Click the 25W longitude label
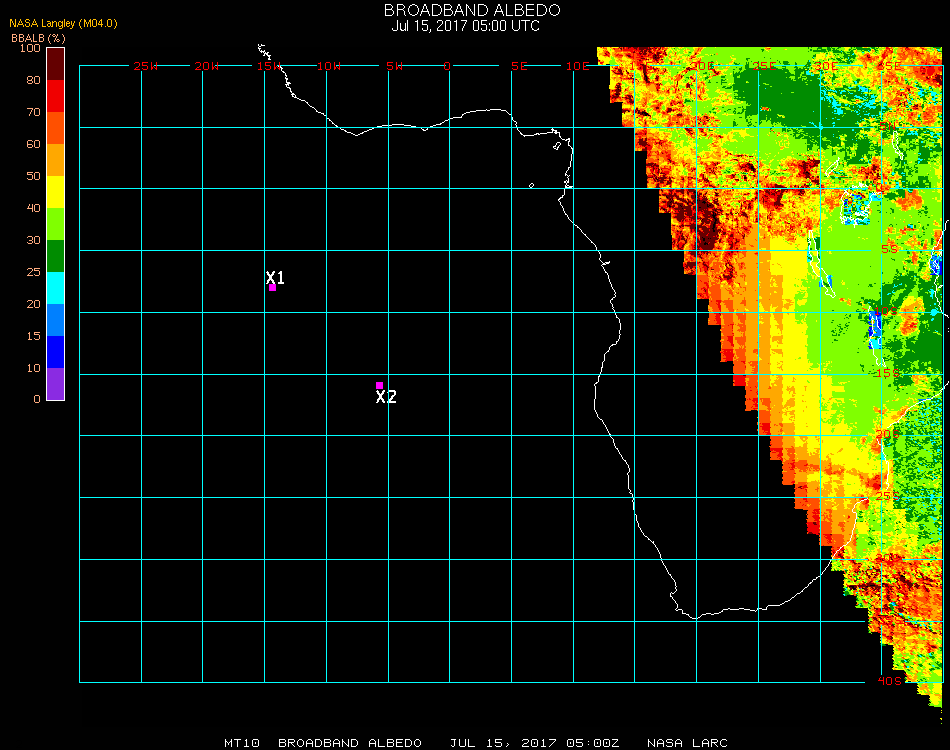The image size is (950, 750). (x=146, y=66)
